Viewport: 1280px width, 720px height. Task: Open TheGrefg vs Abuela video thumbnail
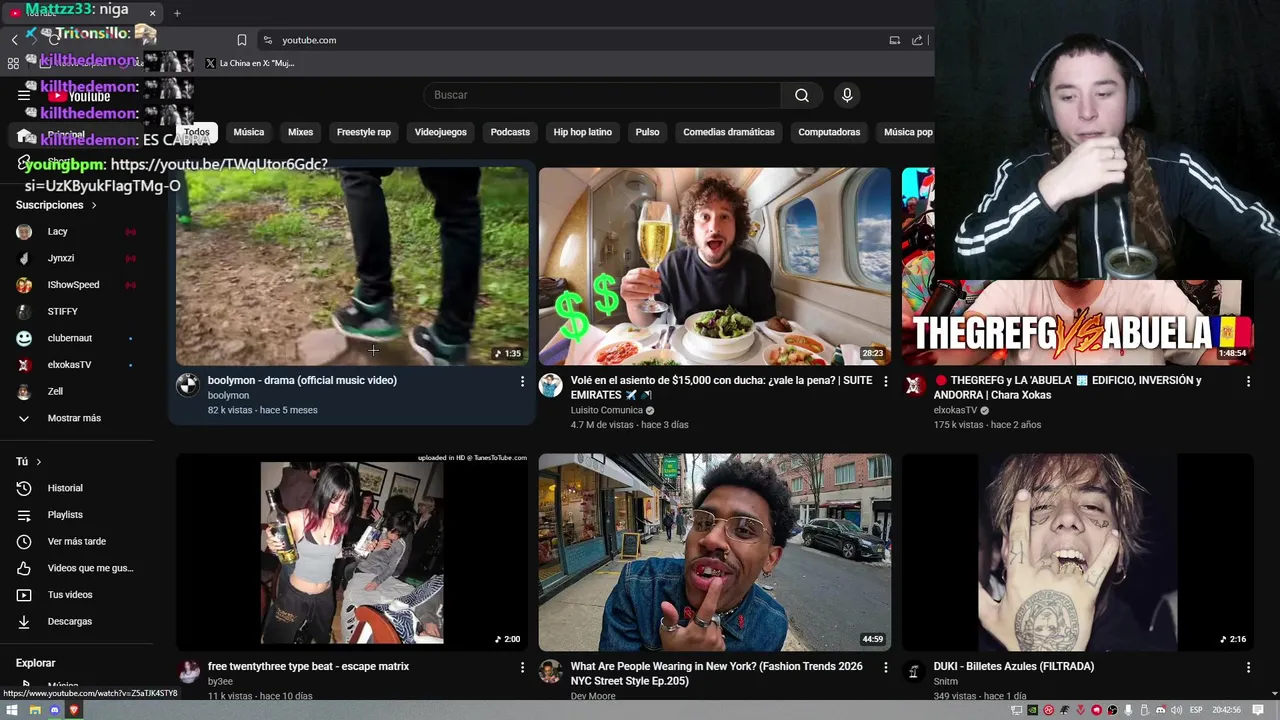pyautogui.click(x=1077, y=266)
